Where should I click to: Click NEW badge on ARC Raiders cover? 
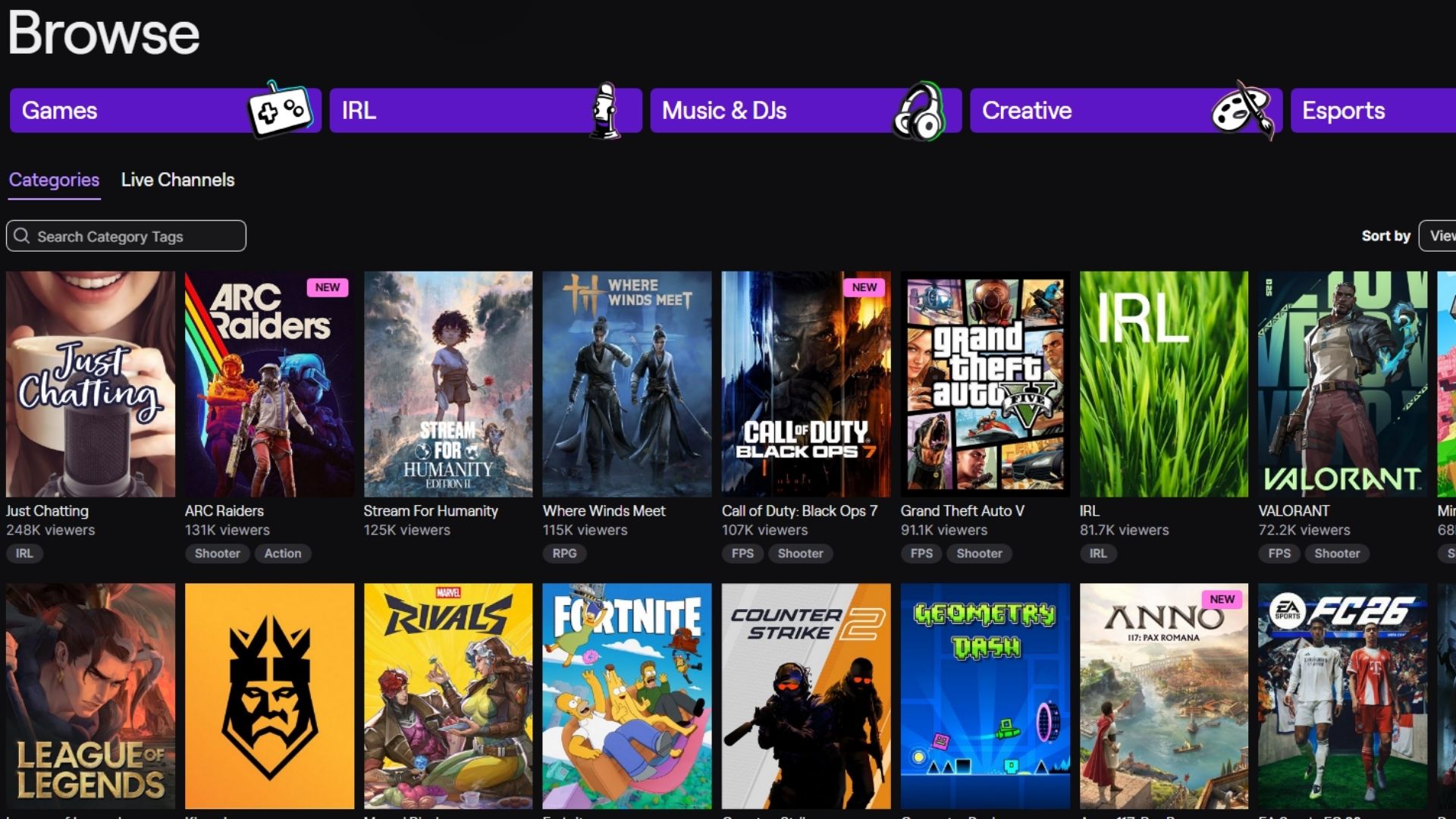coord(328,287)
